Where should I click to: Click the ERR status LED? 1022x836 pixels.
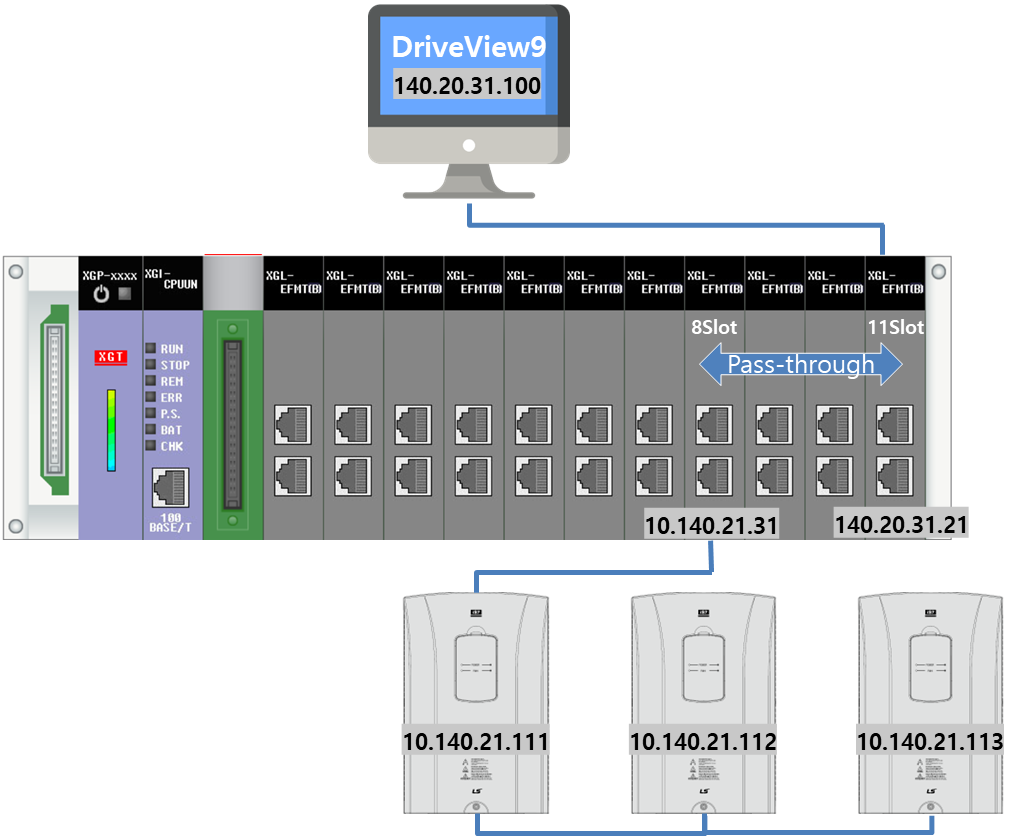pyautogui.click(x=150, y=396)
